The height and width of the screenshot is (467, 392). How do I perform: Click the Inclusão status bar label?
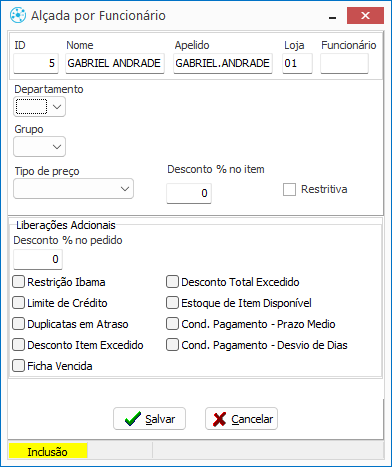point(48,452)
